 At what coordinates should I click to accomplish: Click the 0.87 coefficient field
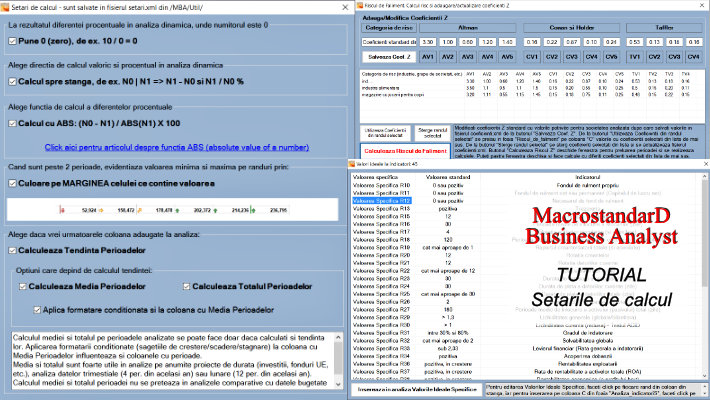tap(571, 42)
